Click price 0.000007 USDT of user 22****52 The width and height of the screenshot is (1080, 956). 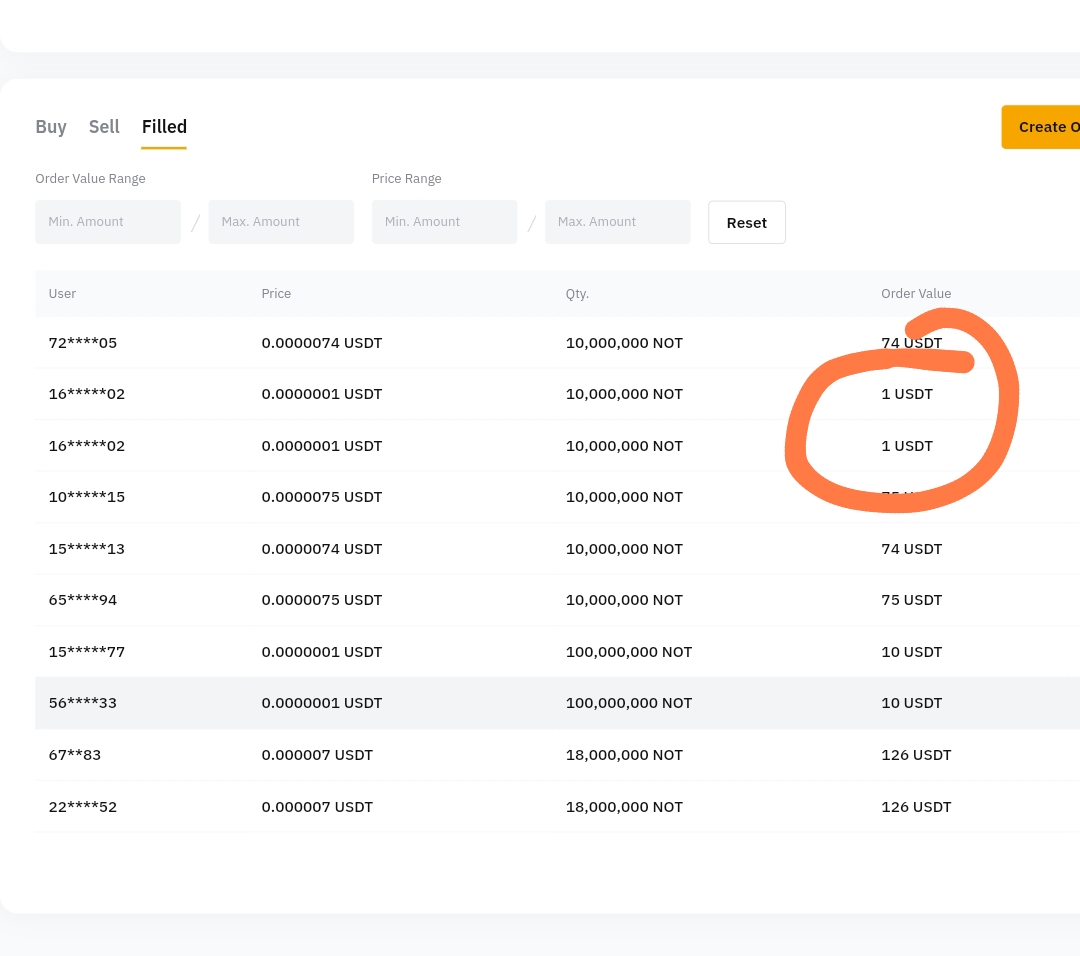coord(317,807)
